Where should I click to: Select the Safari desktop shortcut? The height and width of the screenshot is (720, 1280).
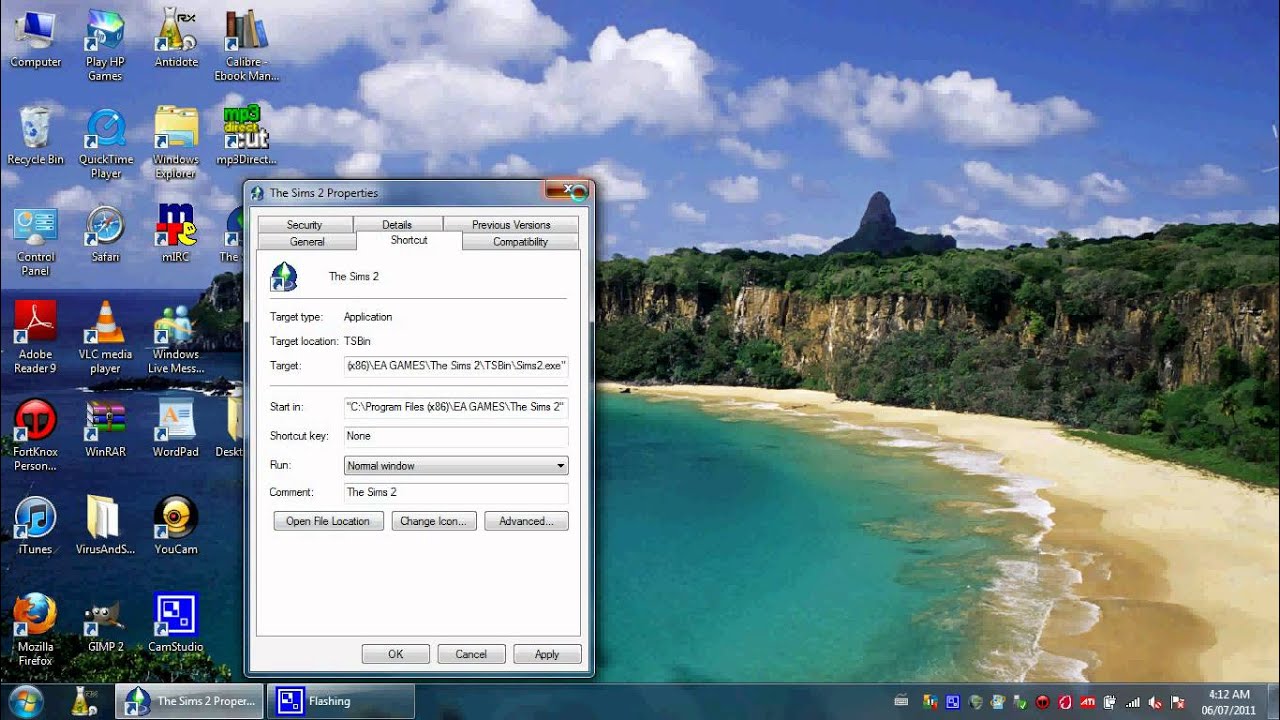(x=105, y=234)
